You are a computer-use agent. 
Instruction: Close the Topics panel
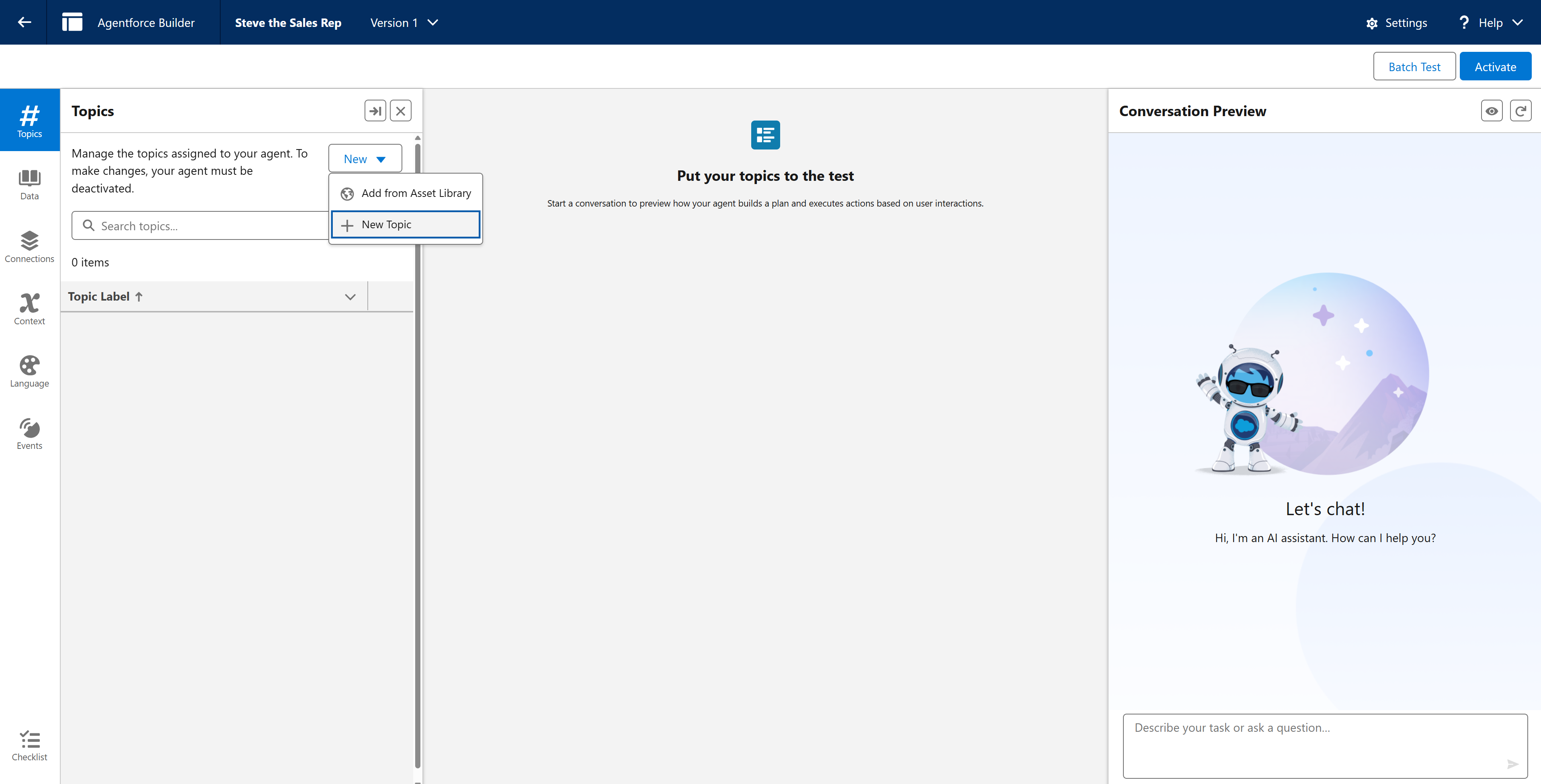(x=401, y=111)
